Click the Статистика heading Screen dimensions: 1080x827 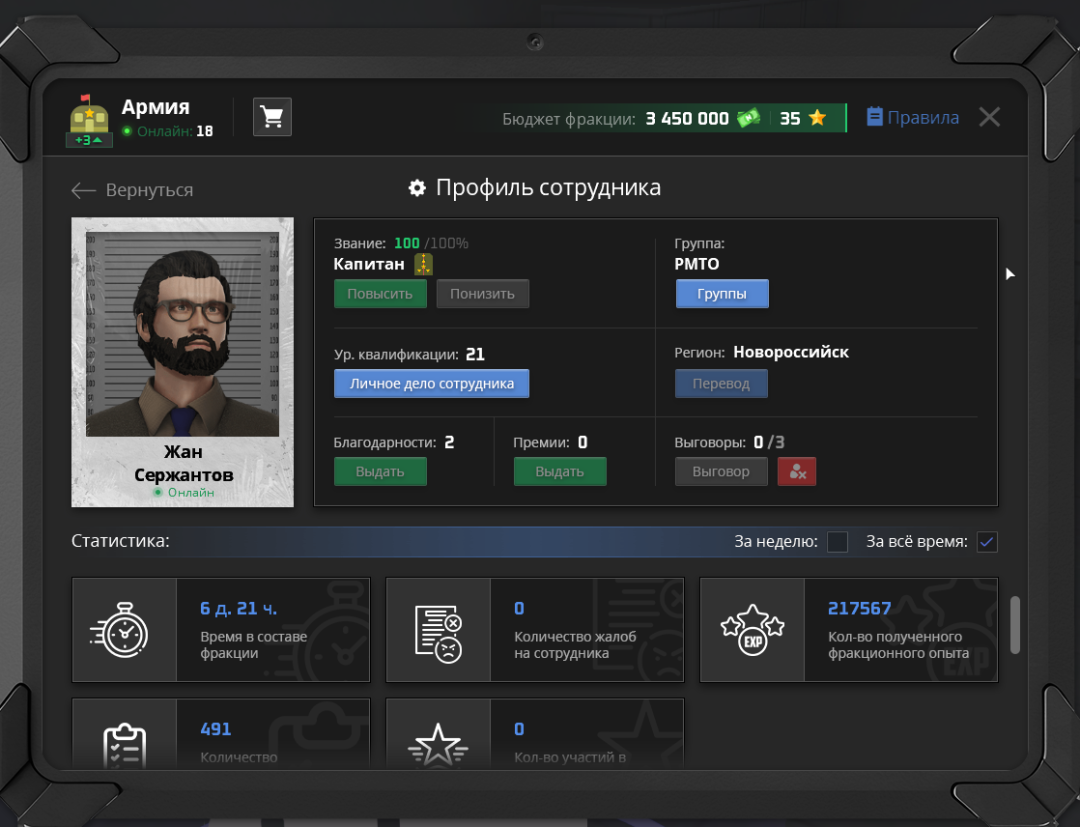pos(120,541)
